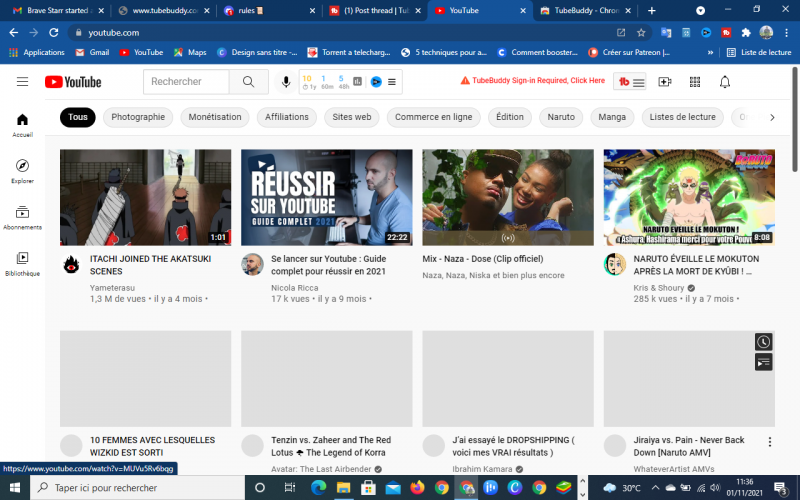Click the voice search microphone icon
800x500 pixels.
pyautogui.click(x=286, y=82)
